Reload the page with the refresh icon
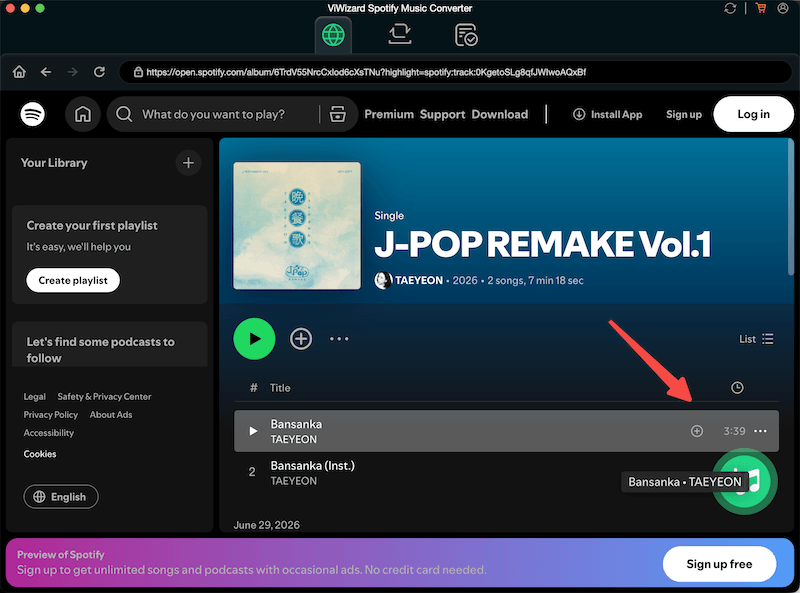The width and height of the screenshot is (800, 593). pyautogui.click(x=99, y=72)
